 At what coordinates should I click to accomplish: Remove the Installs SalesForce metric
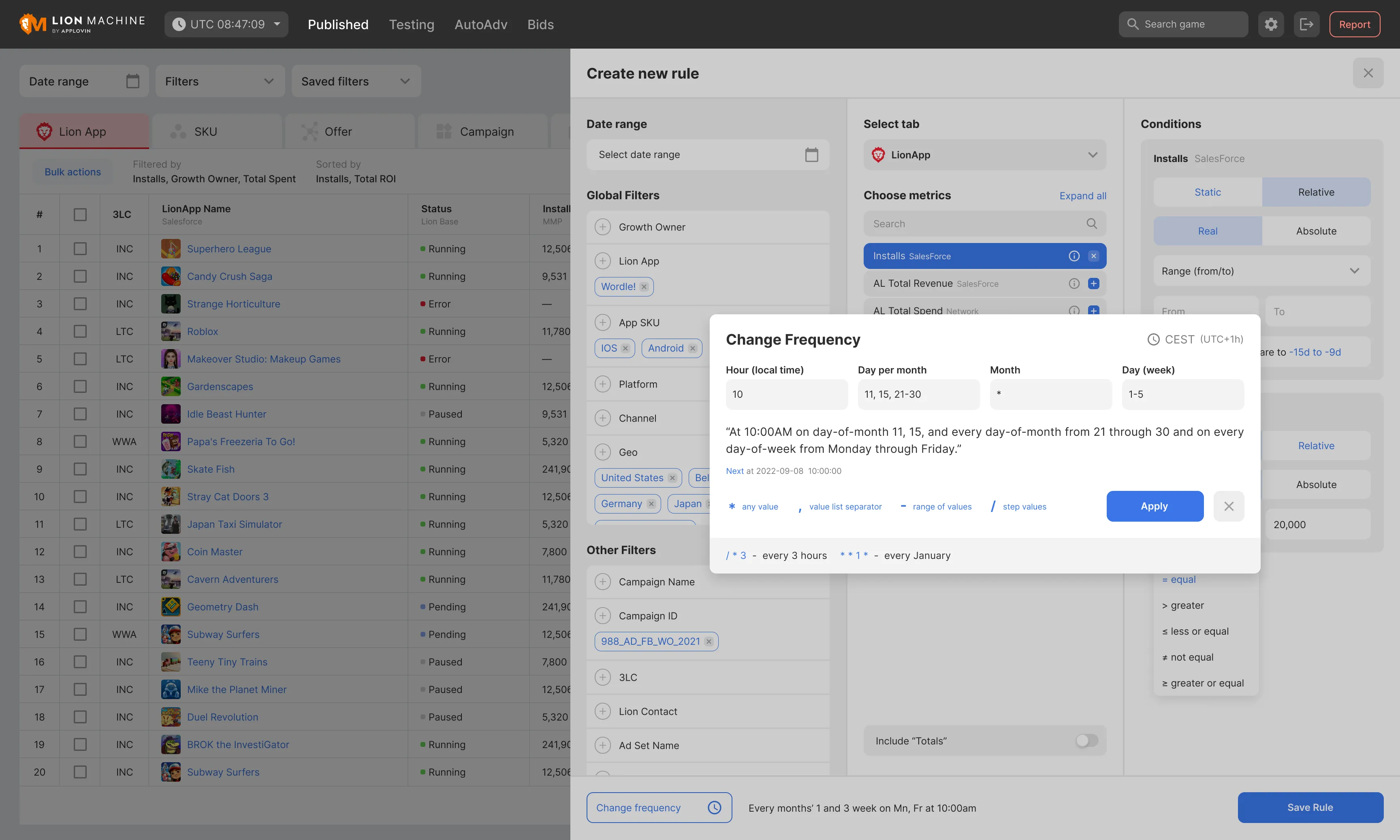1094,256
